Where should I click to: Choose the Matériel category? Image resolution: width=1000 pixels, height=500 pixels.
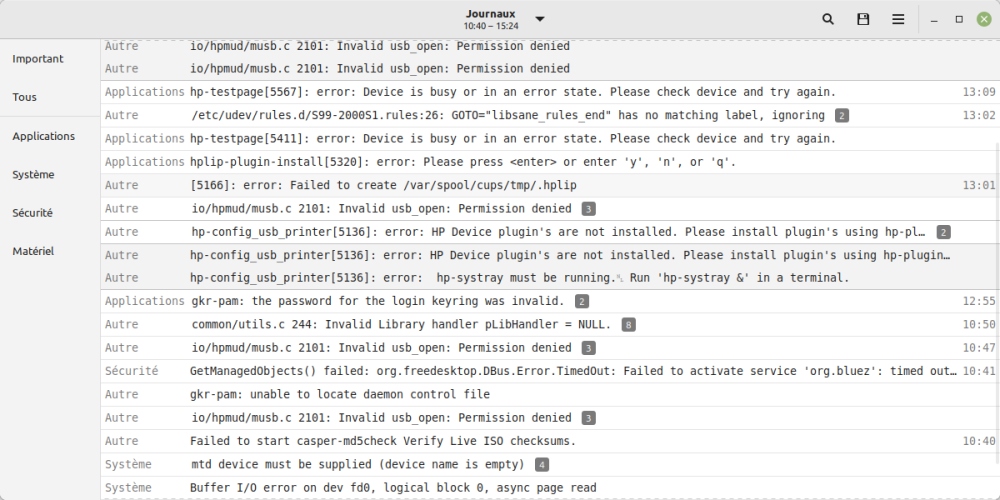point(33,251)
